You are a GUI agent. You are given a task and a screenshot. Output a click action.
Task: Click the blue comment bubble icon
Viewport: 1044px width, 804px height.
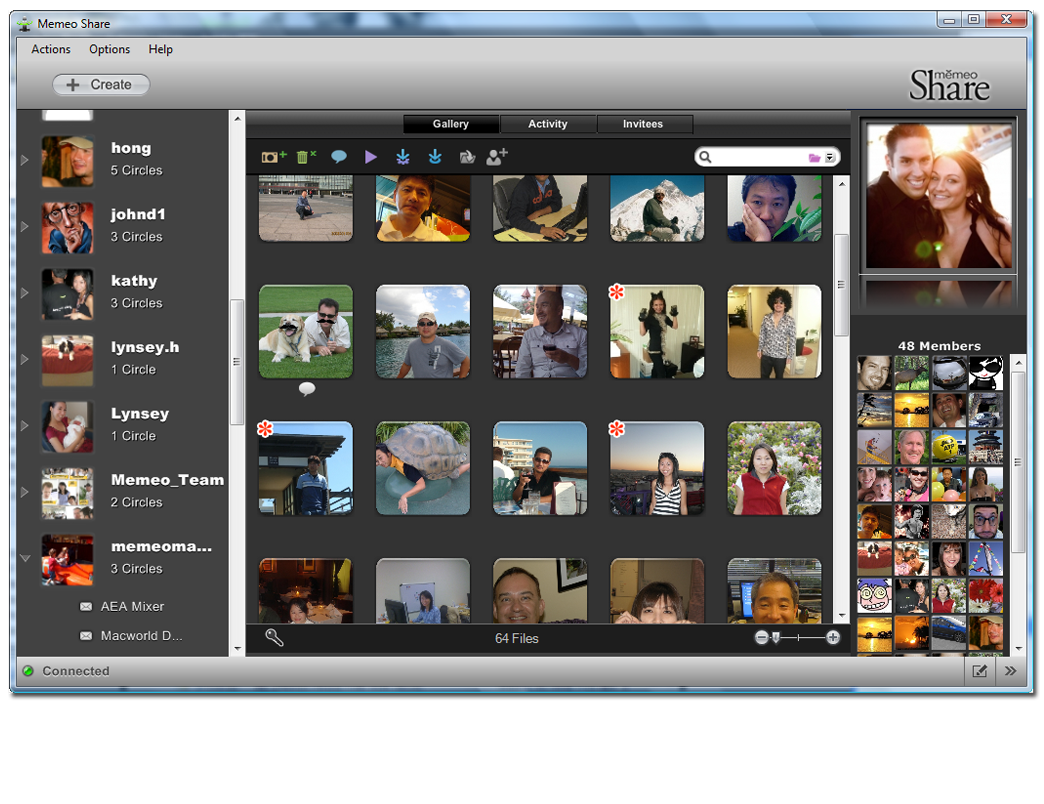339,157
